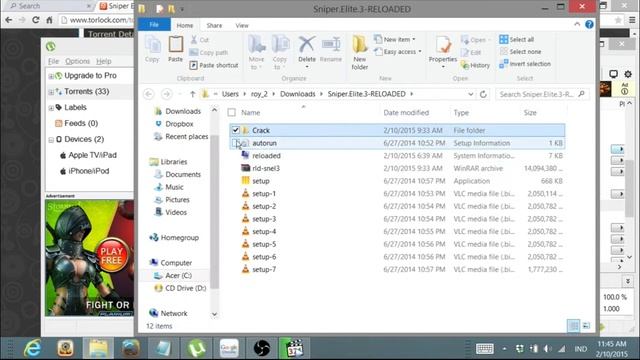Open the File tab in Explorer
Screen dimensions: 640x360
click(154, 25)
